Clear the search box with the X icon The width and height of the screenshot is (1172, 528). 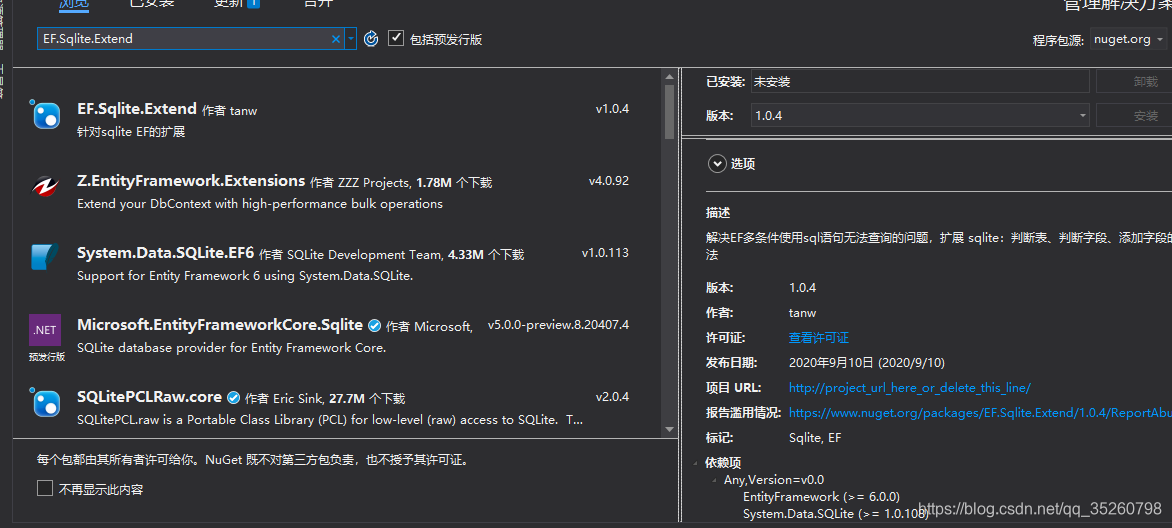(336, 39)
